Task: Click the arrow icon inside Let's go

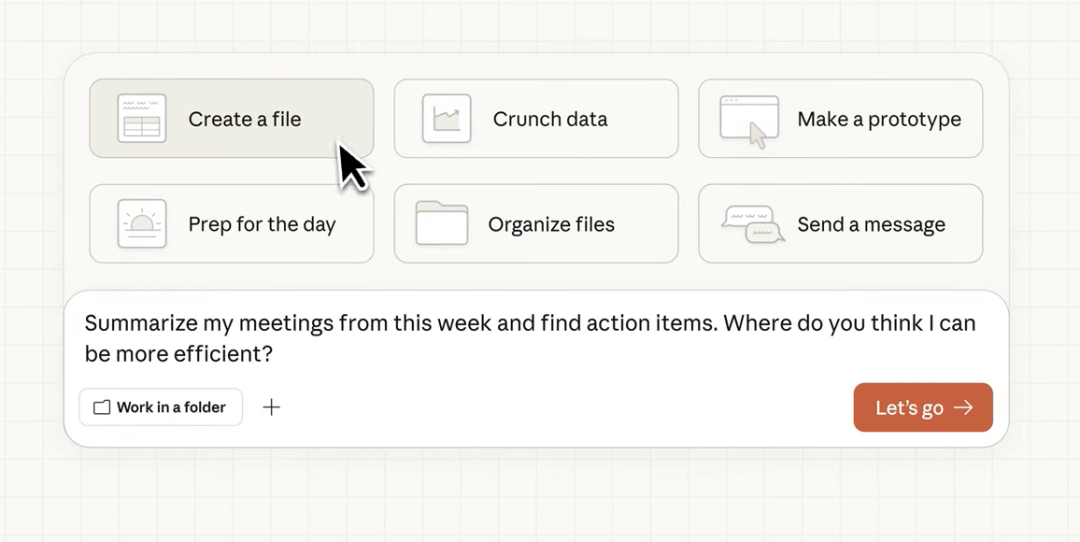Action: [x=963, y=407]
